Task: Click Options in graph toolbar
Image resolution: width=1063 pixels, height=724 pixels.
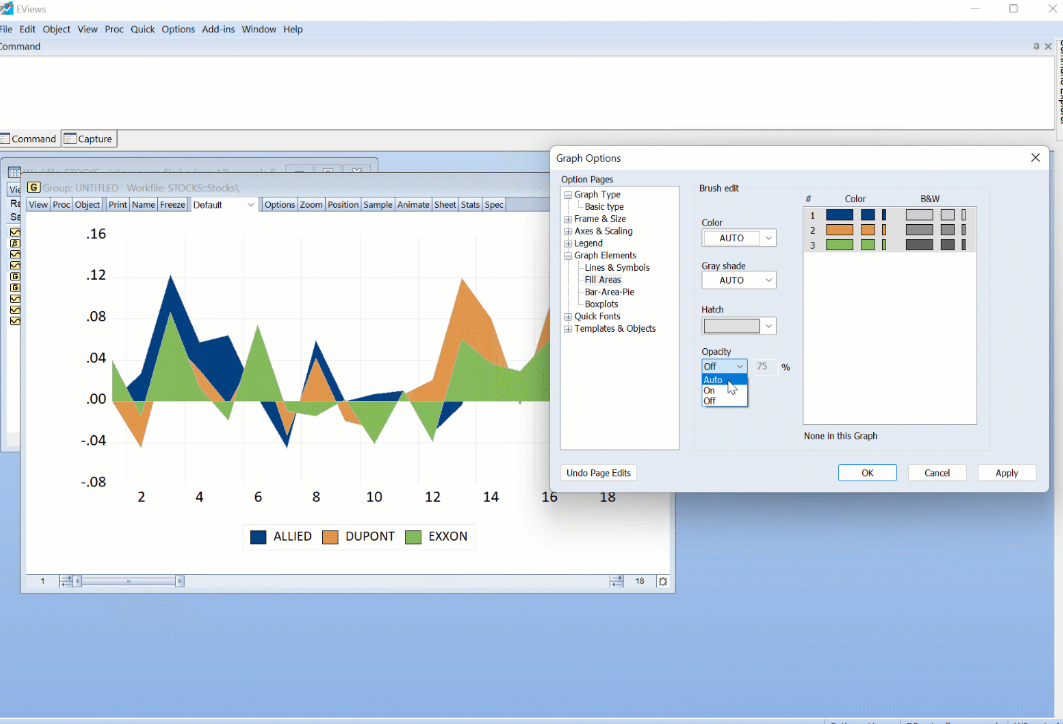Action: tap(279, 205)
